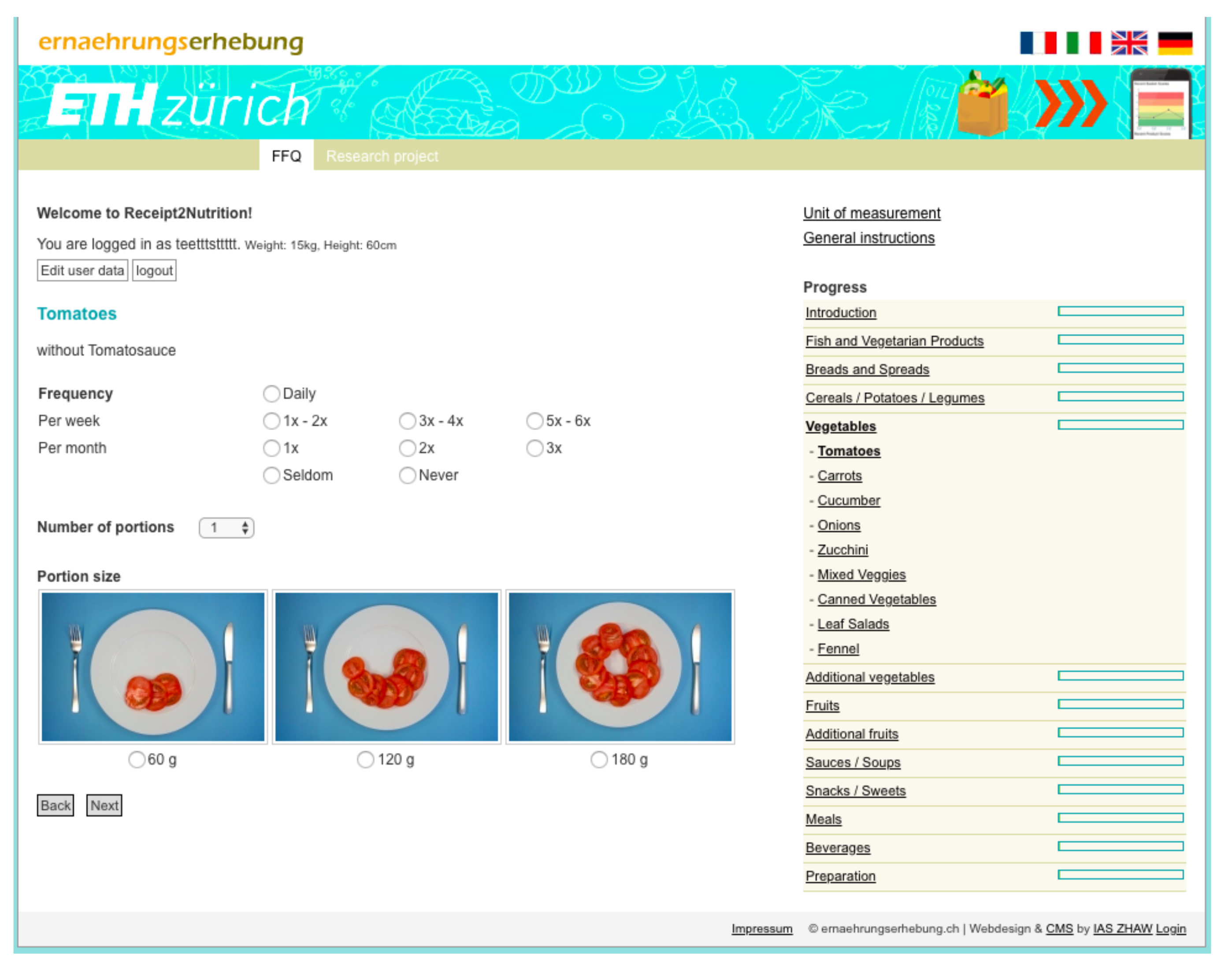Select 1x per month option

(271, 448)
